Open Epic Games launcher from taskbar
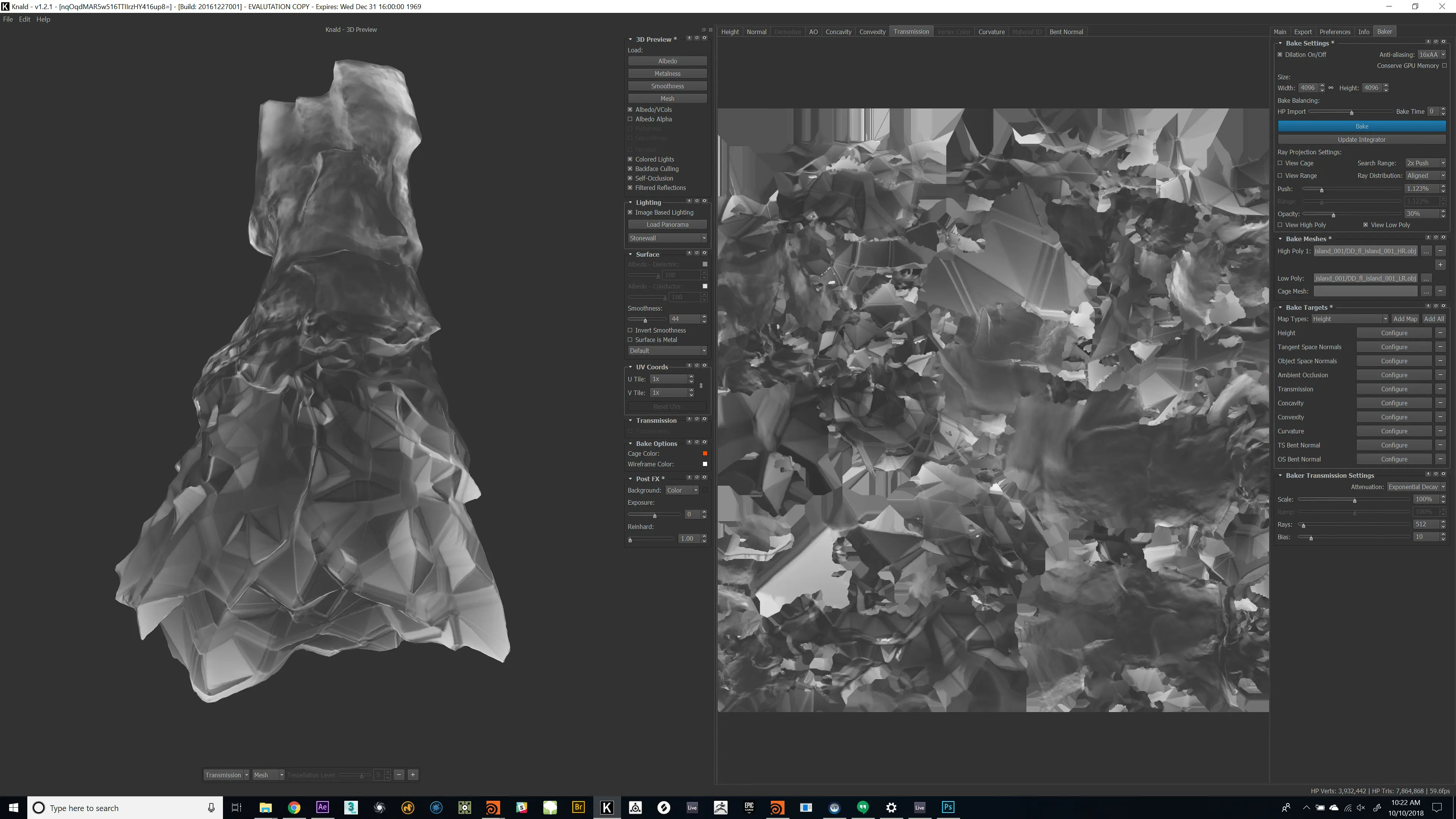The height and width of the screenshot is (819, 1456). pos(749,807)
